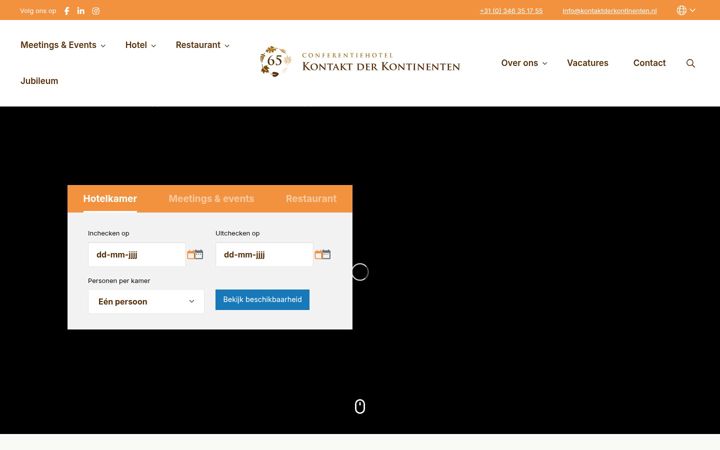Switch to Meetings & events tab
The width and height of the screenshot is (720, 450).
pos(211,199)
